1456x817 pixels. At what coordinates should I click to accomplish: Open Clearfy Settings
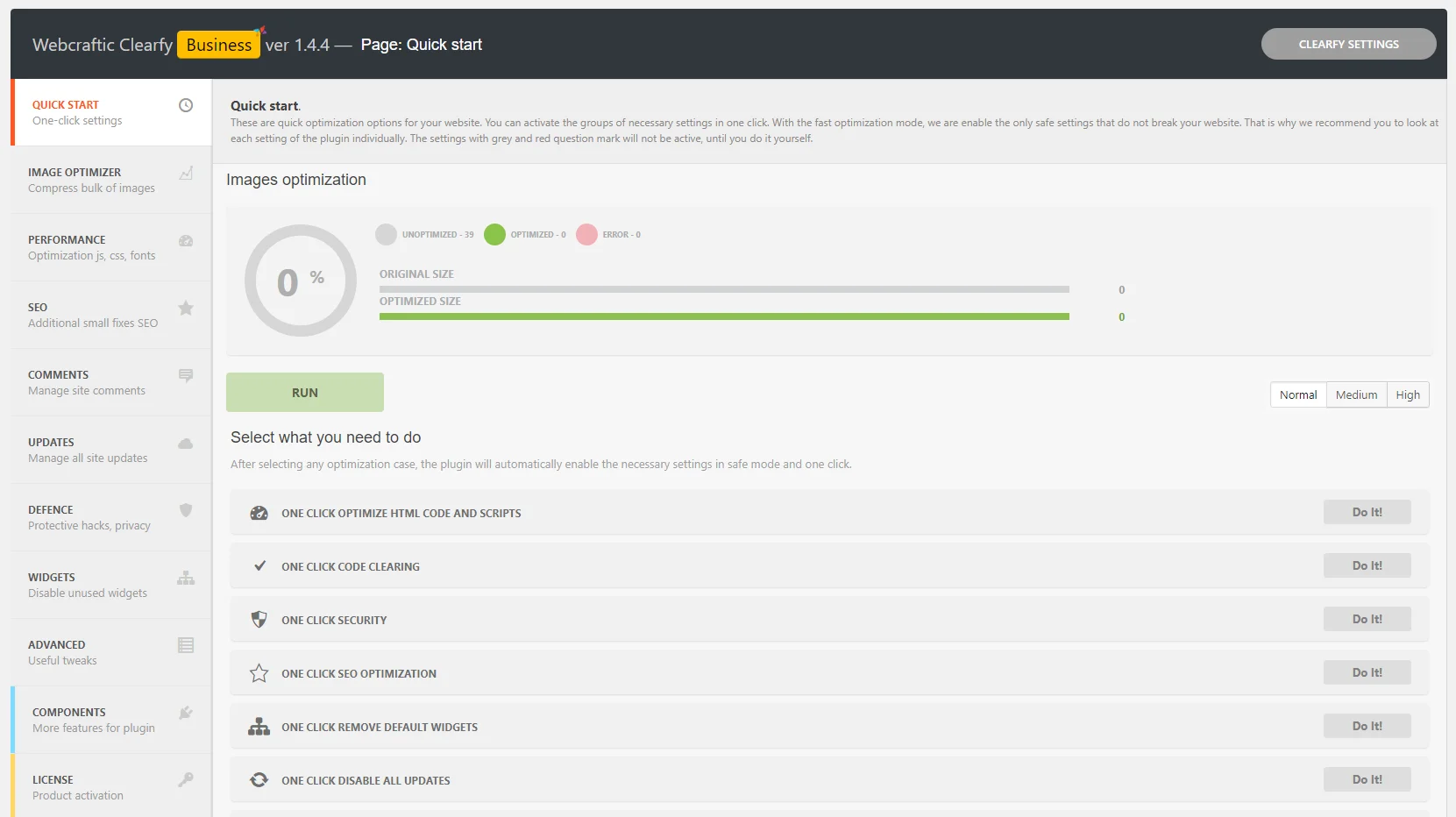[1348, 44]
